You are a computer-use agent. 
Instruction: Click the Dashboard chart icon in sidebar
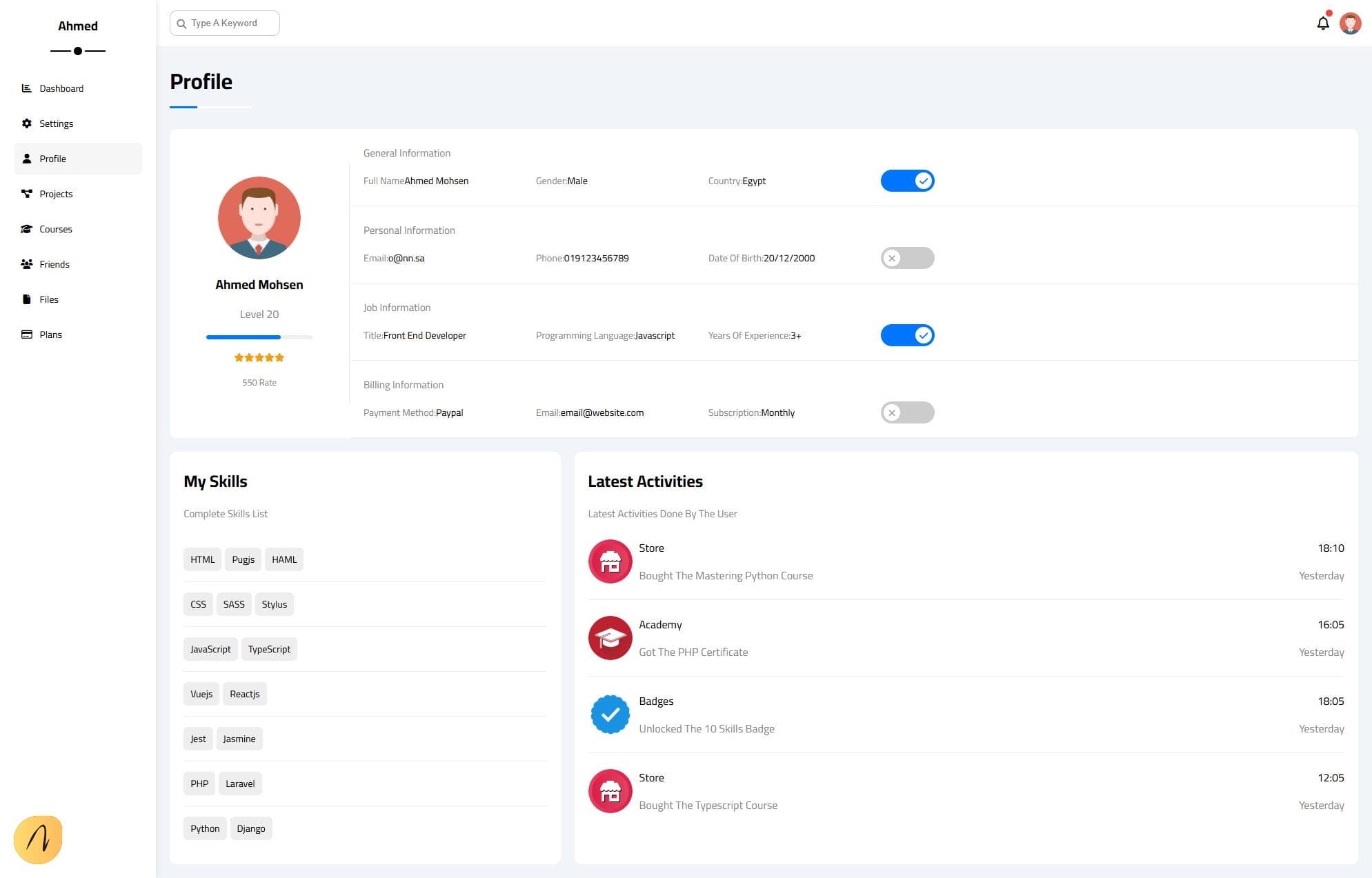click(27, 88)
